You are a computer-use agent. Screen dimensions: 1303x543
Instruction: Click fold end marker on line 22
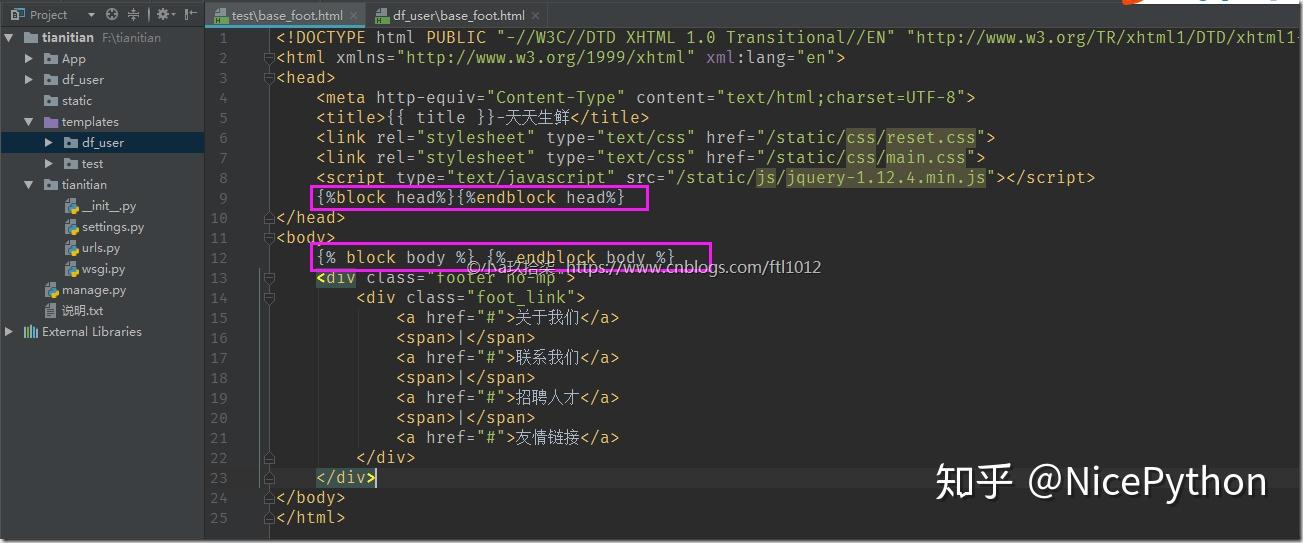coord(268,458)
